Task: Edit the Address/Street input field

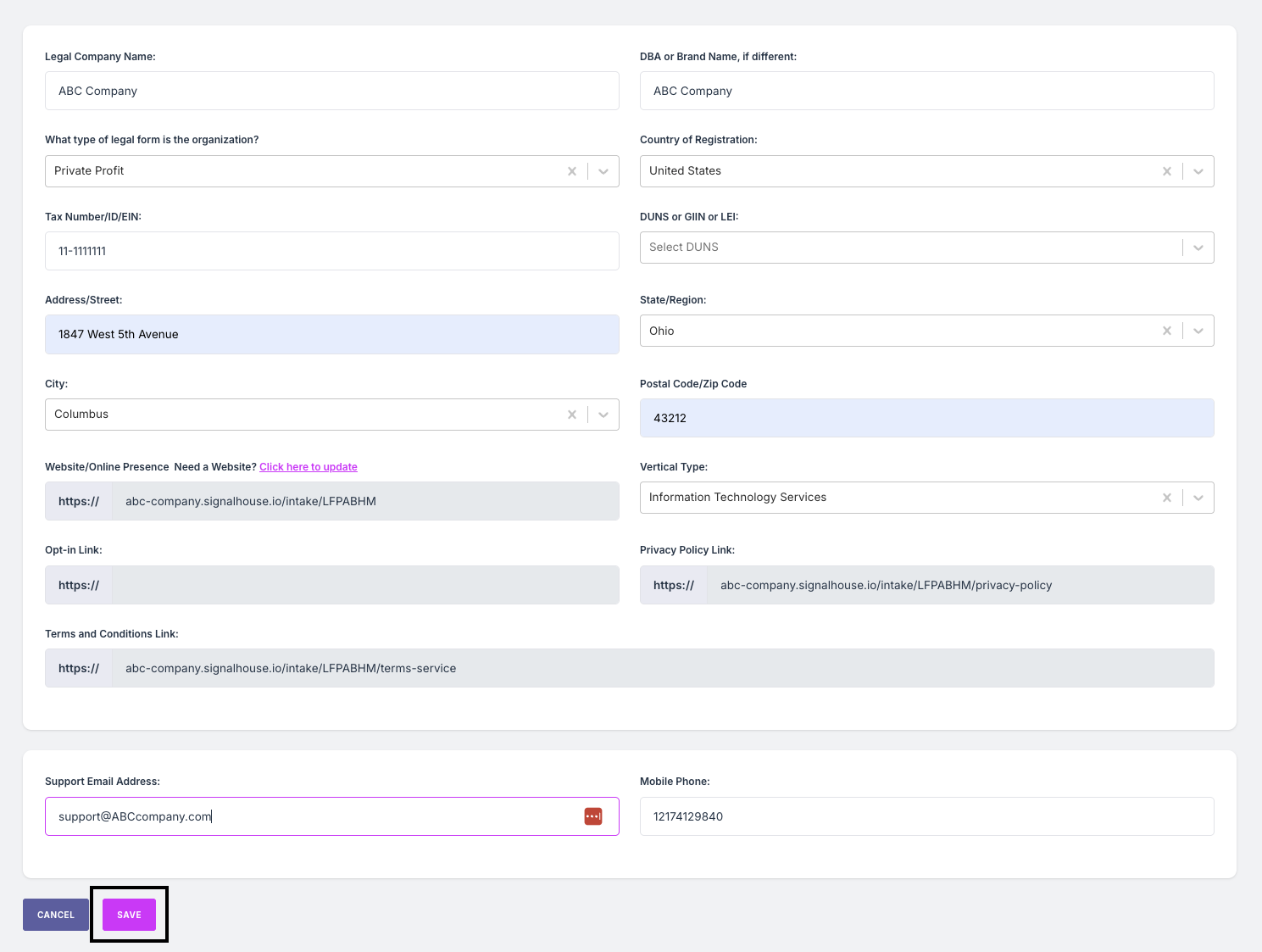Action: (331, 334)
